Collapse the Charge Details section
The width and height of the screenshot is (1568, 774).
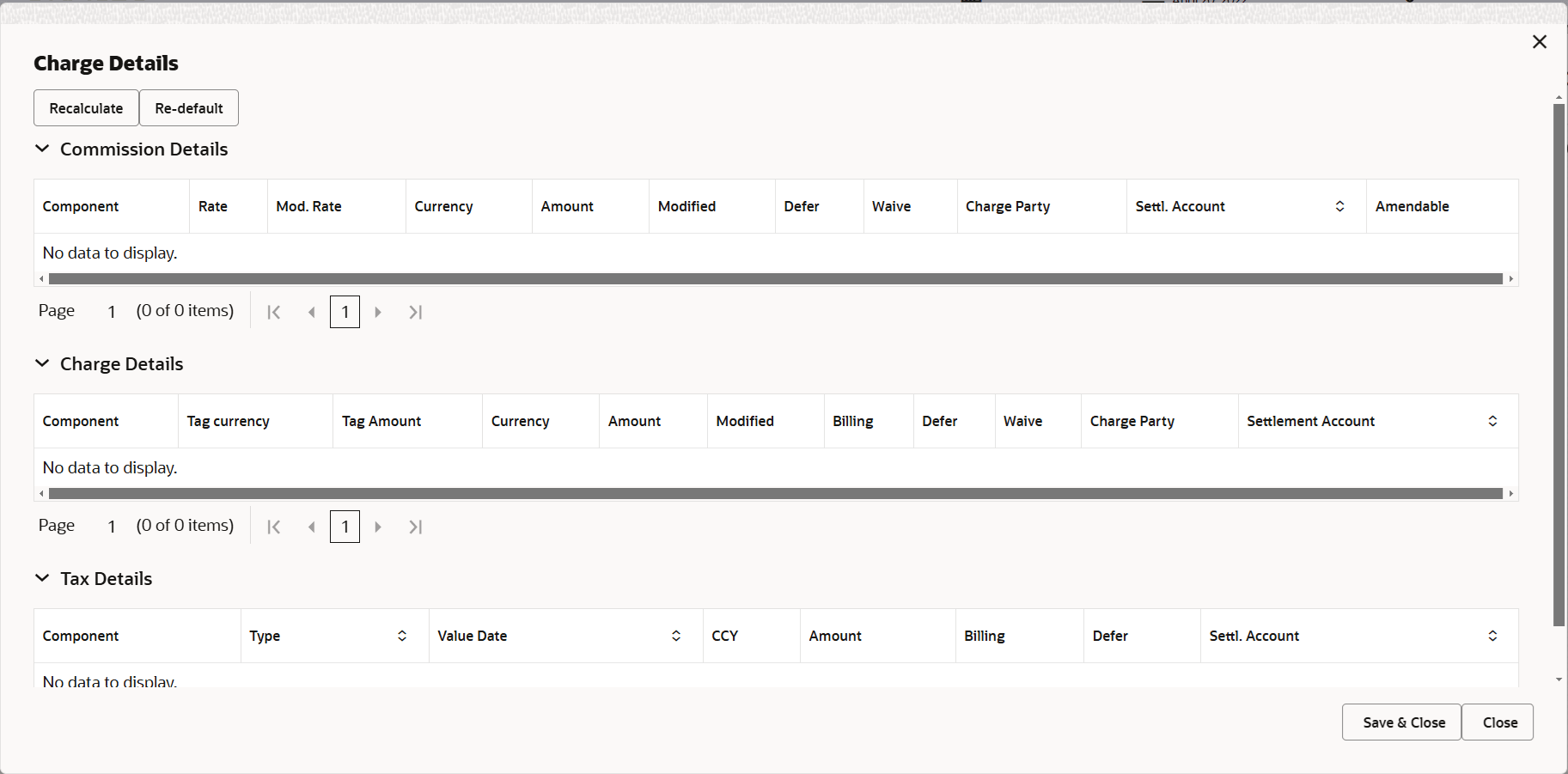click(43, 363)
